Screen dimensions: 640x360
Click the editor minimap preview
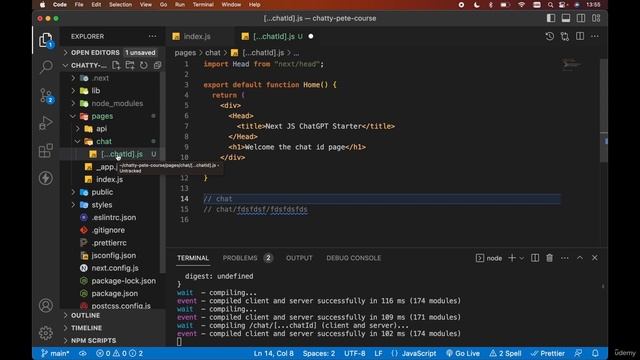[x=571, y=64]
